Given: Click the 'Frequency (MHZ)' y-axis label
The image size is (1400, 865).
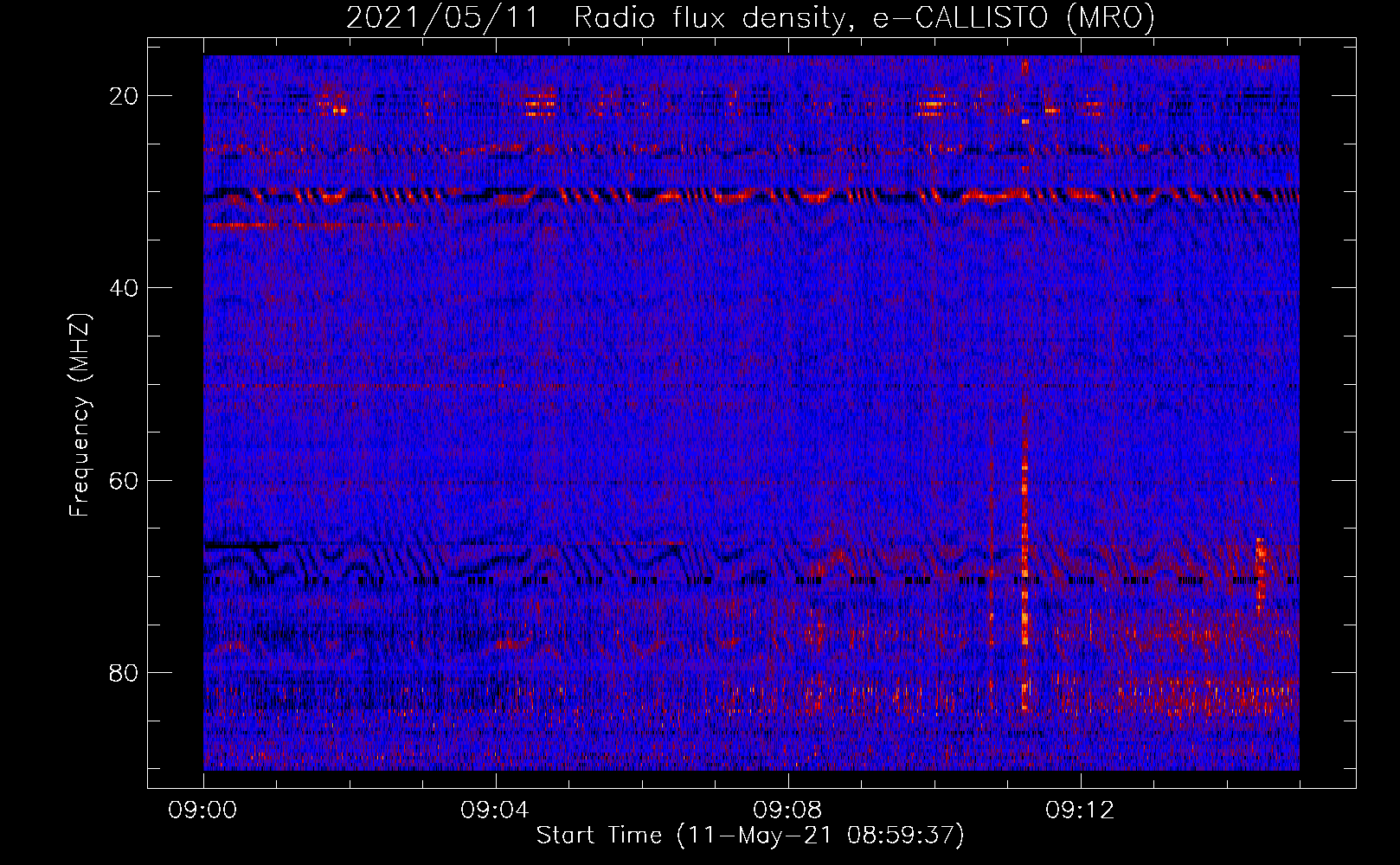Looking at the screenshot, I should (80, 415).
